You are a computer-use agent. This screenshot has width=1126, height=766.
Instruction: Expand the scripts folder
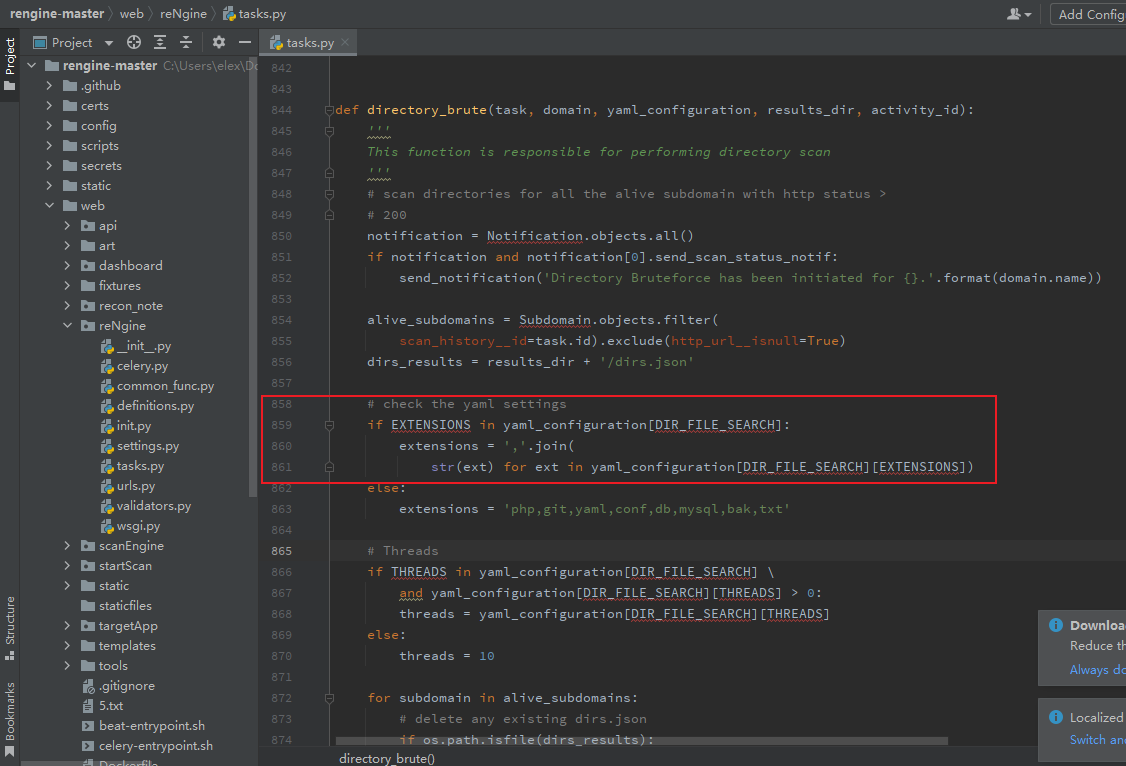click(x=49, y=146)
